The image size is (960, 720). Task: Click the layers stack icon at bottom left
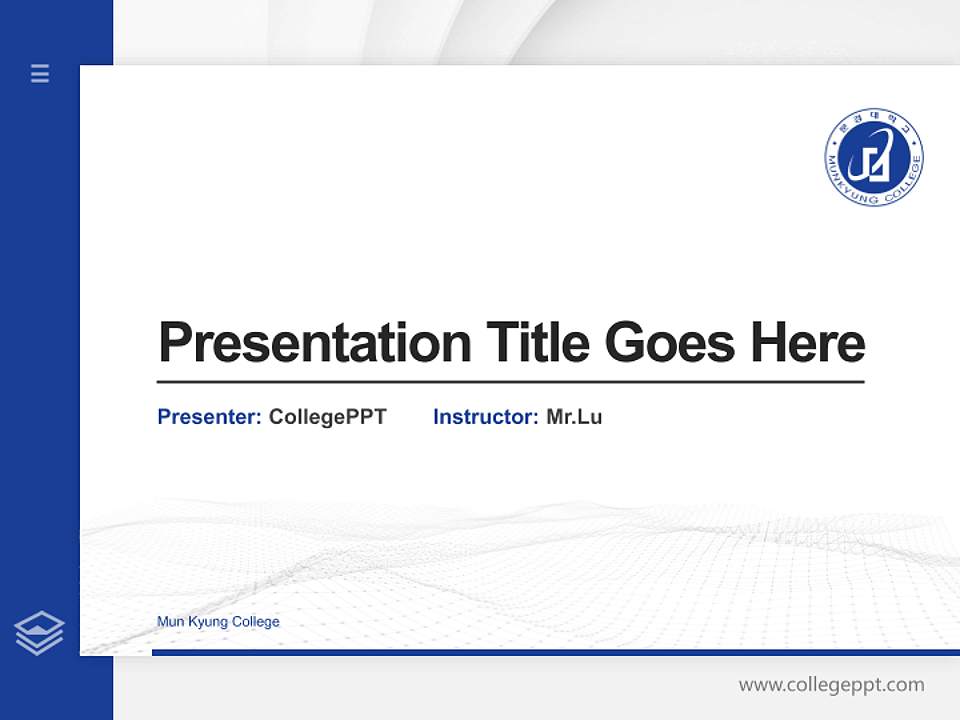[40, 631]
